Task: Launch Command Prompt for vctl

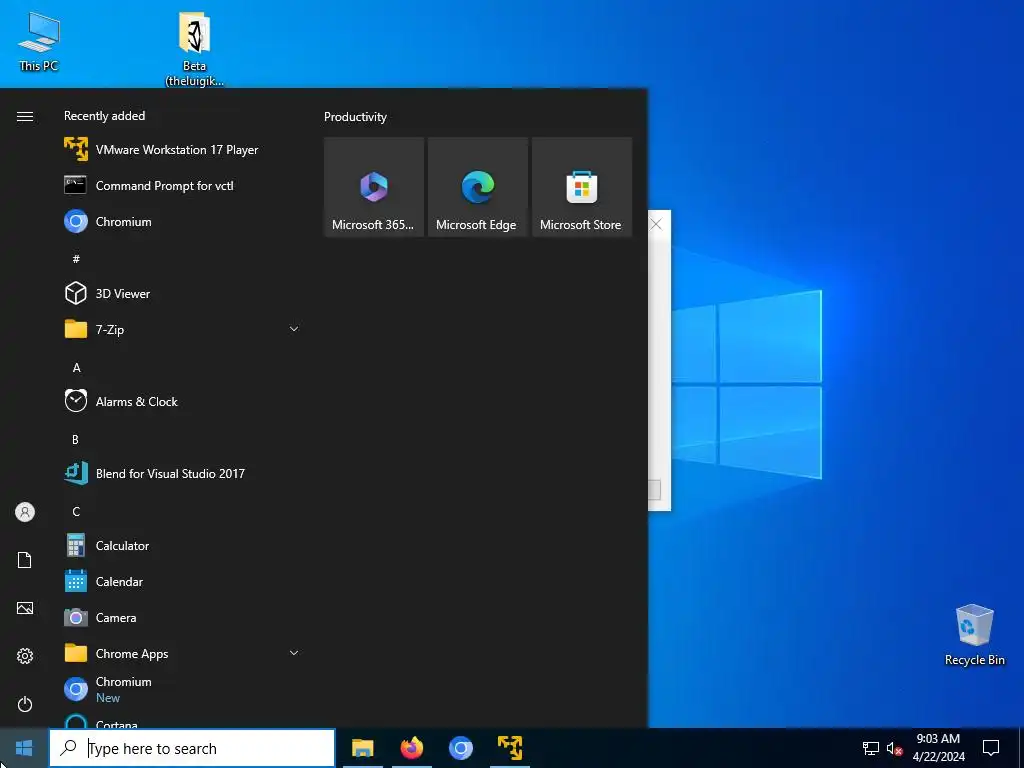Action: (x=182, y=185)
